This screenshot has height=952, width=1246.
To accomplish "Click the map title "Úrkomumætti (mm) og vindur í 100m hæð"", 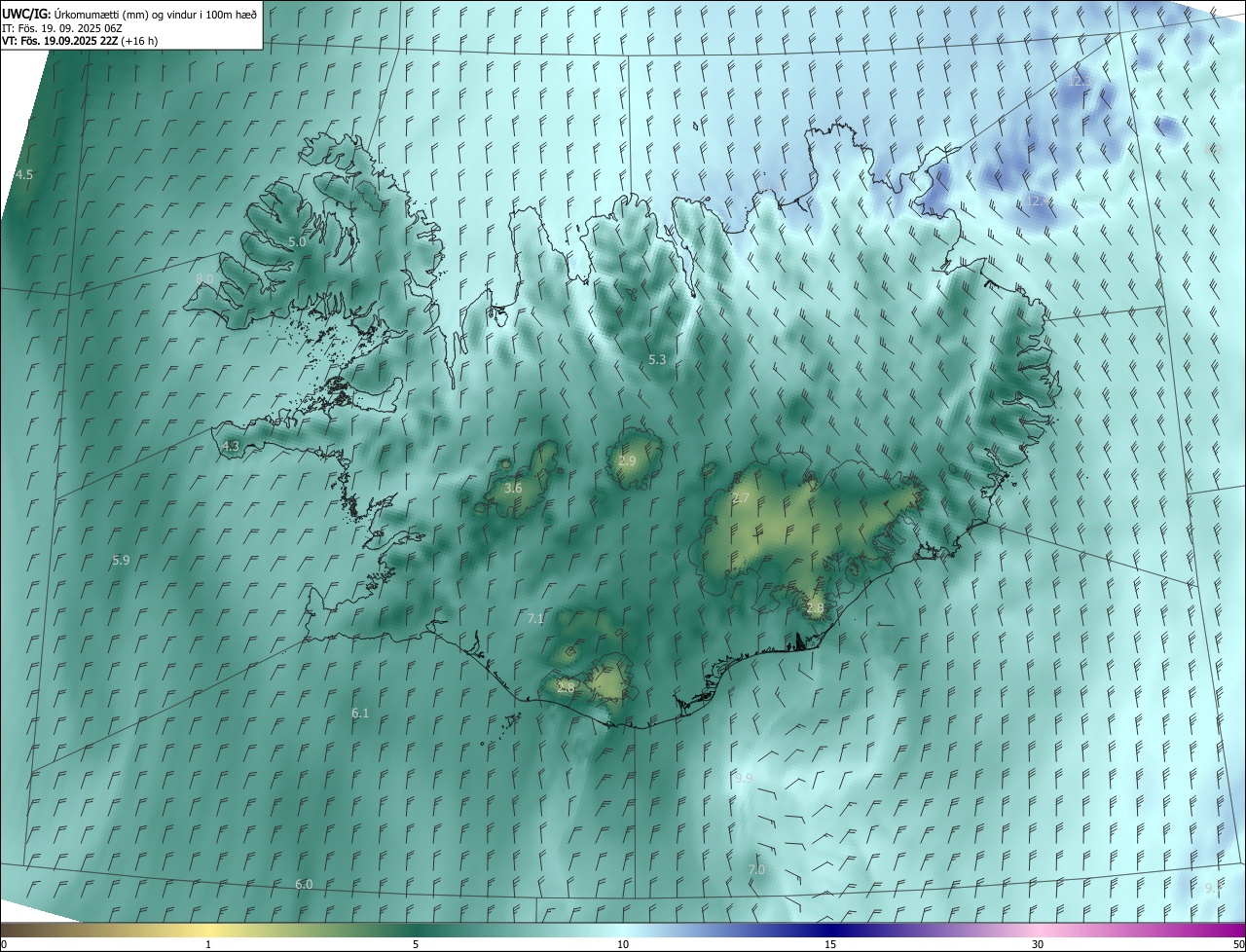I will [x=156, y=14].
